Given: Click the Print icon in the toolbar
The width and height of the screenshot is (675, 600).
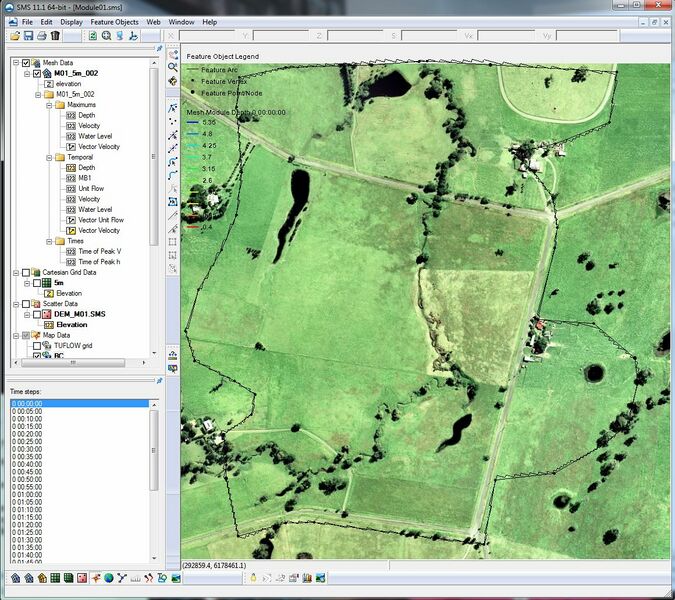Looking at the screenshot, I should 42,35.
